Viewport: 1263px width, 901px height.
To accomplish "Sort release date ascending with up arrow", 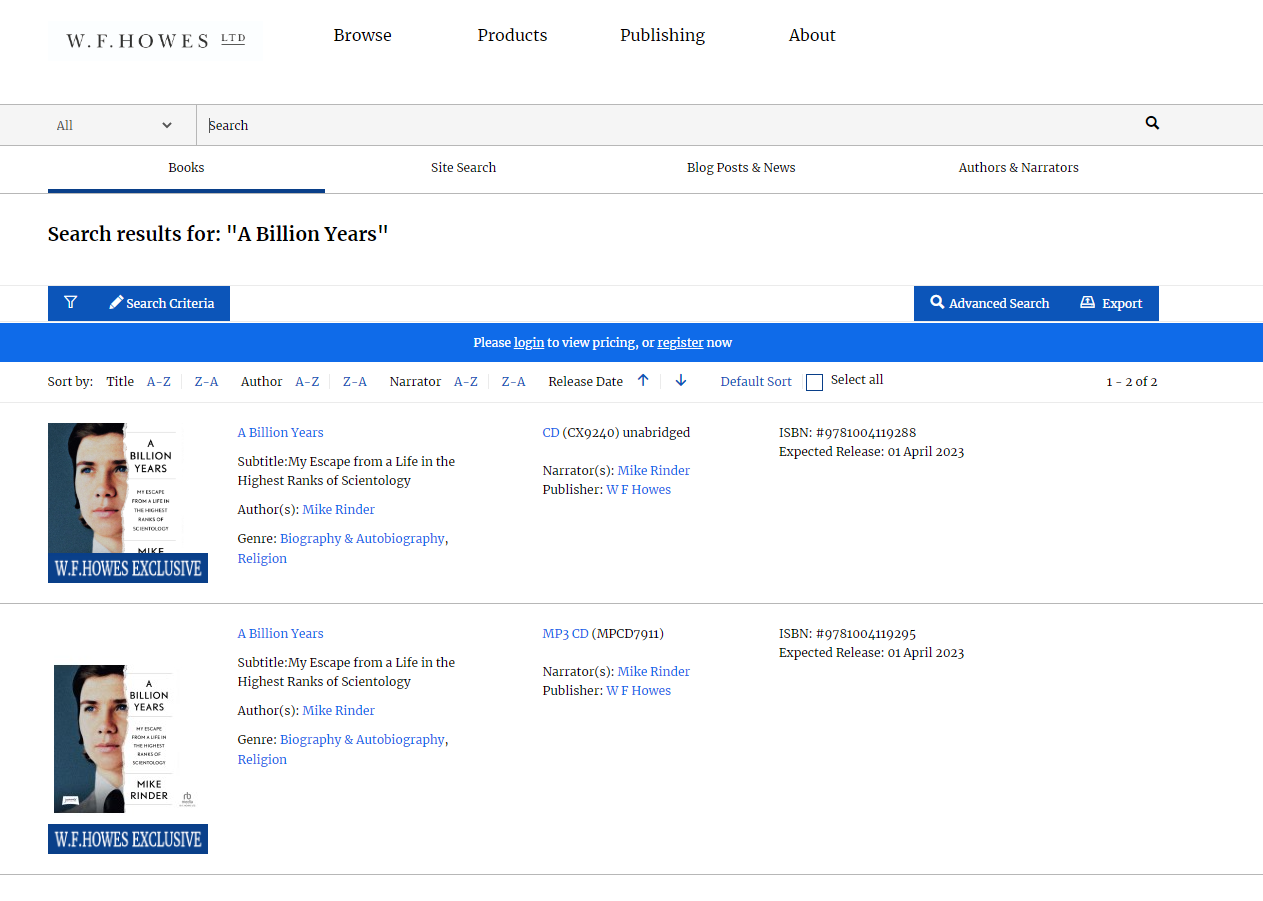I will tap(643, 381).
